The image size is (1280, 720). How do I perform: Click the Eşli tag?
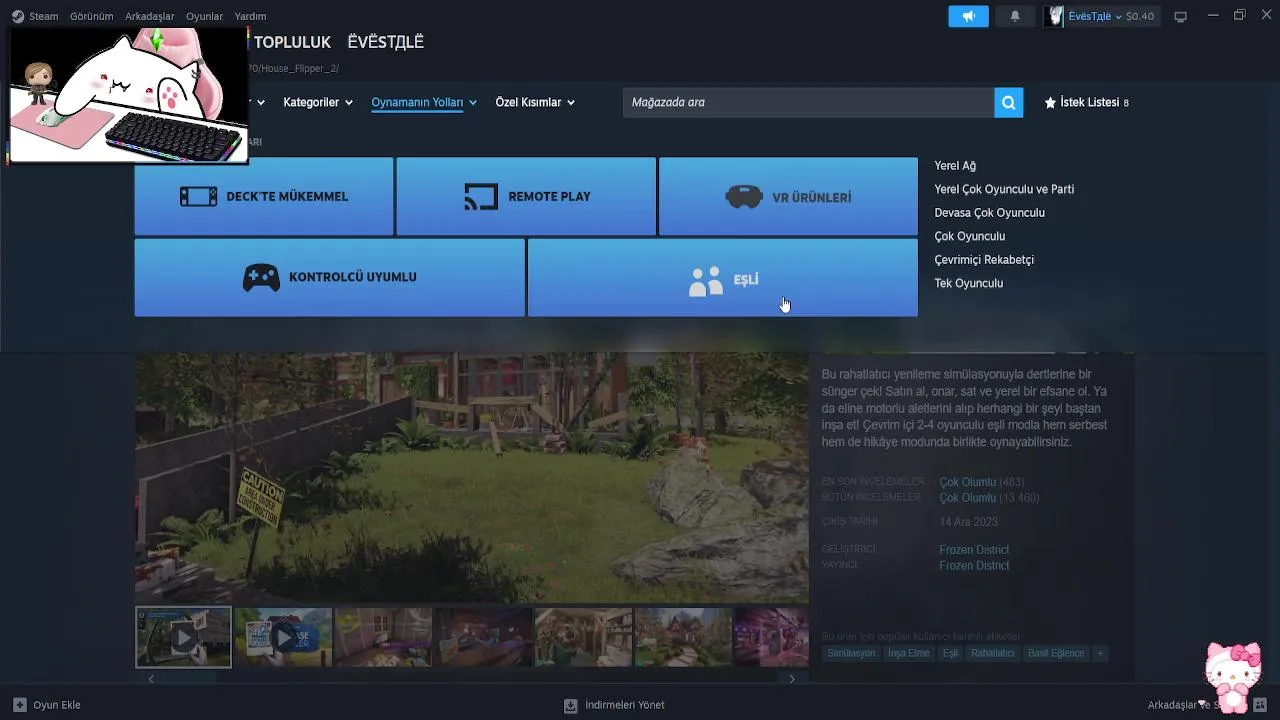pyautogui.click(x=950, y=653)
